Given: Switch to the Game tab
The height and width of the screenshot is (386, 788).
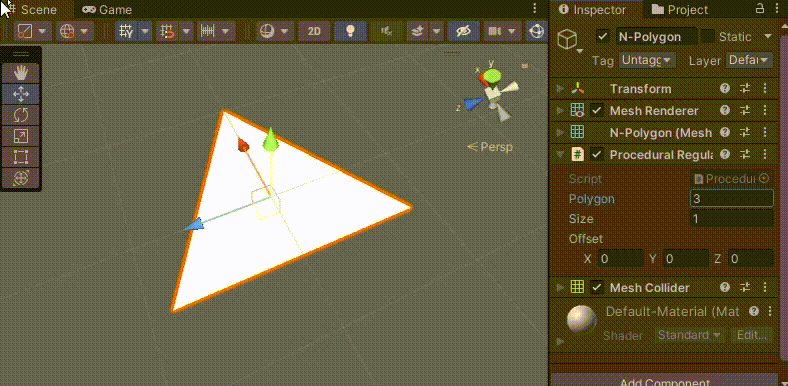Looking at the screenshot, I should click(x=107, y=10).
